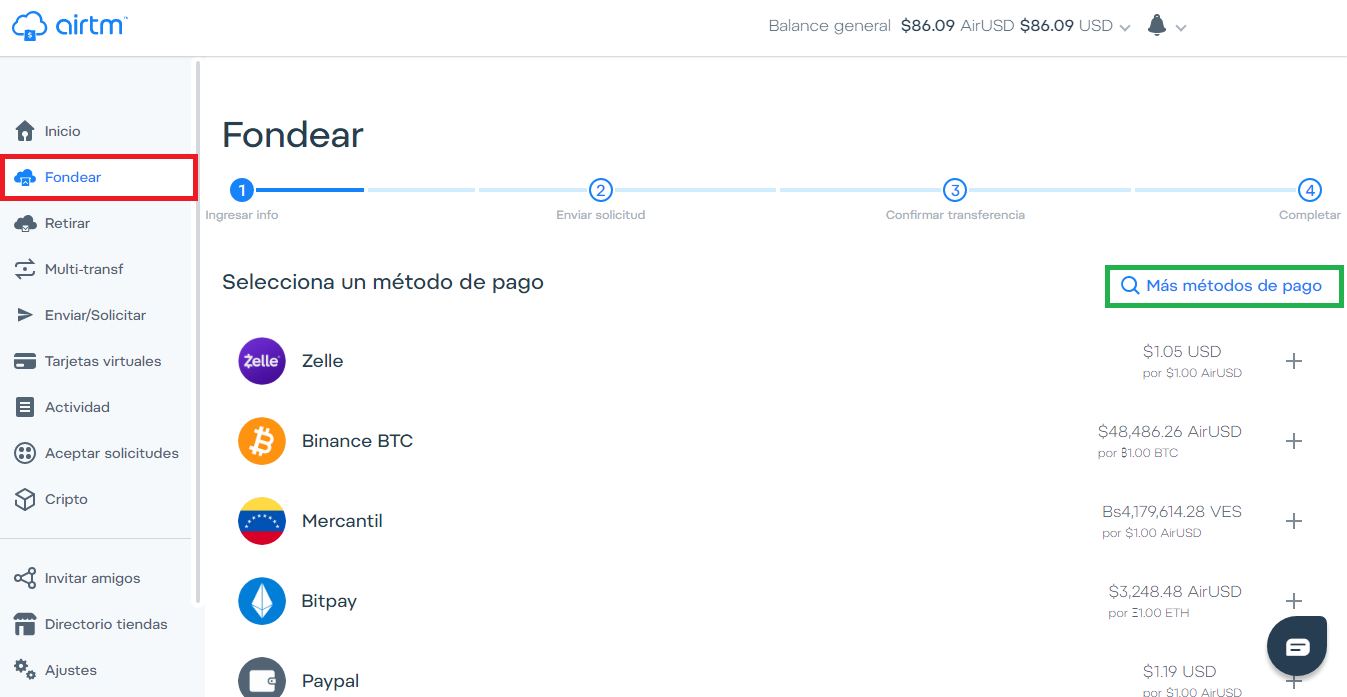Click the Binance BTC bitcoin icon
Image resolution: width=1347 pixels, height=697 pixels.
pos(262,441)
